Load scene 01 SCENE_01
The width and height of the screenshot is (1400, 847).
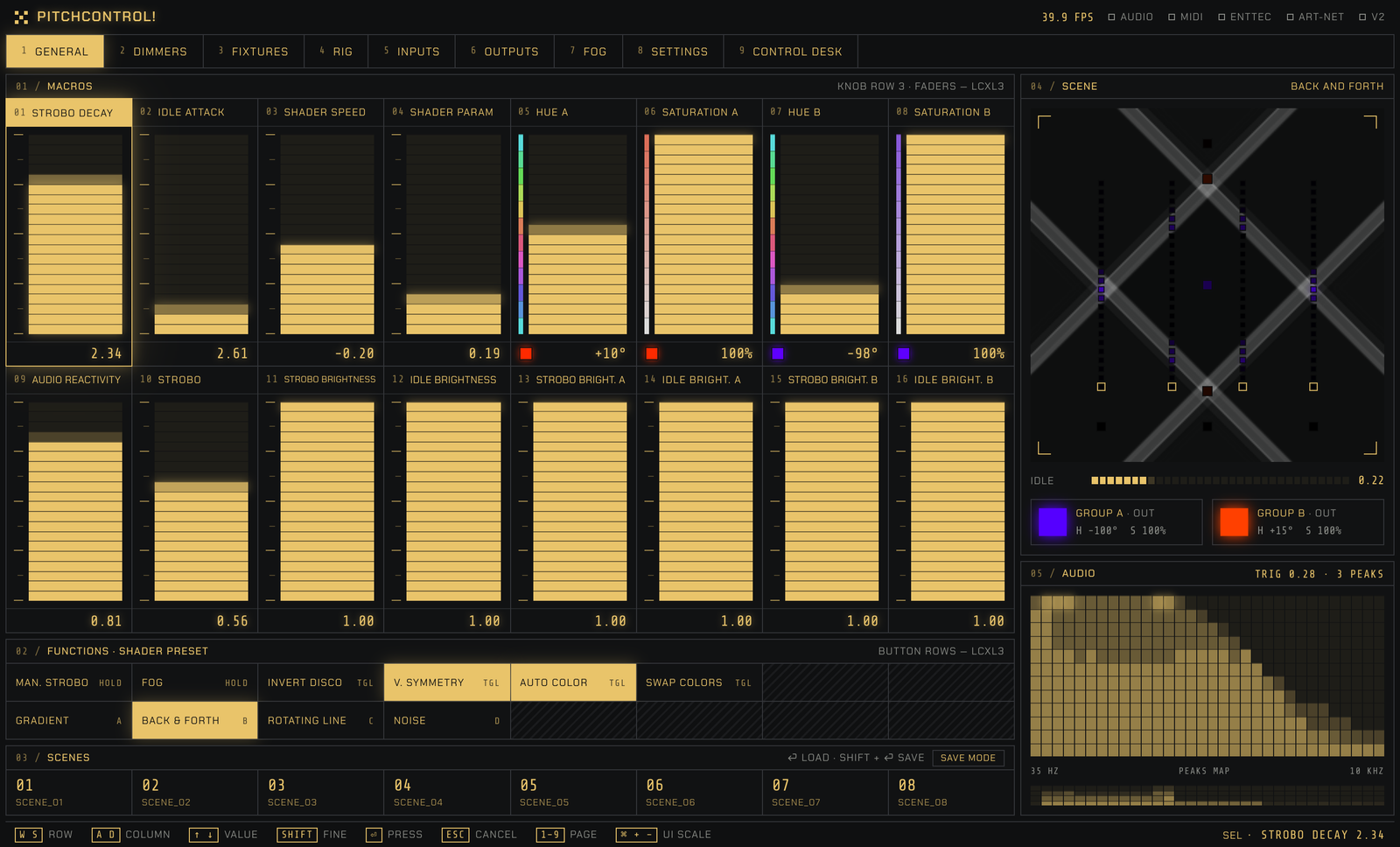[69, 792]
